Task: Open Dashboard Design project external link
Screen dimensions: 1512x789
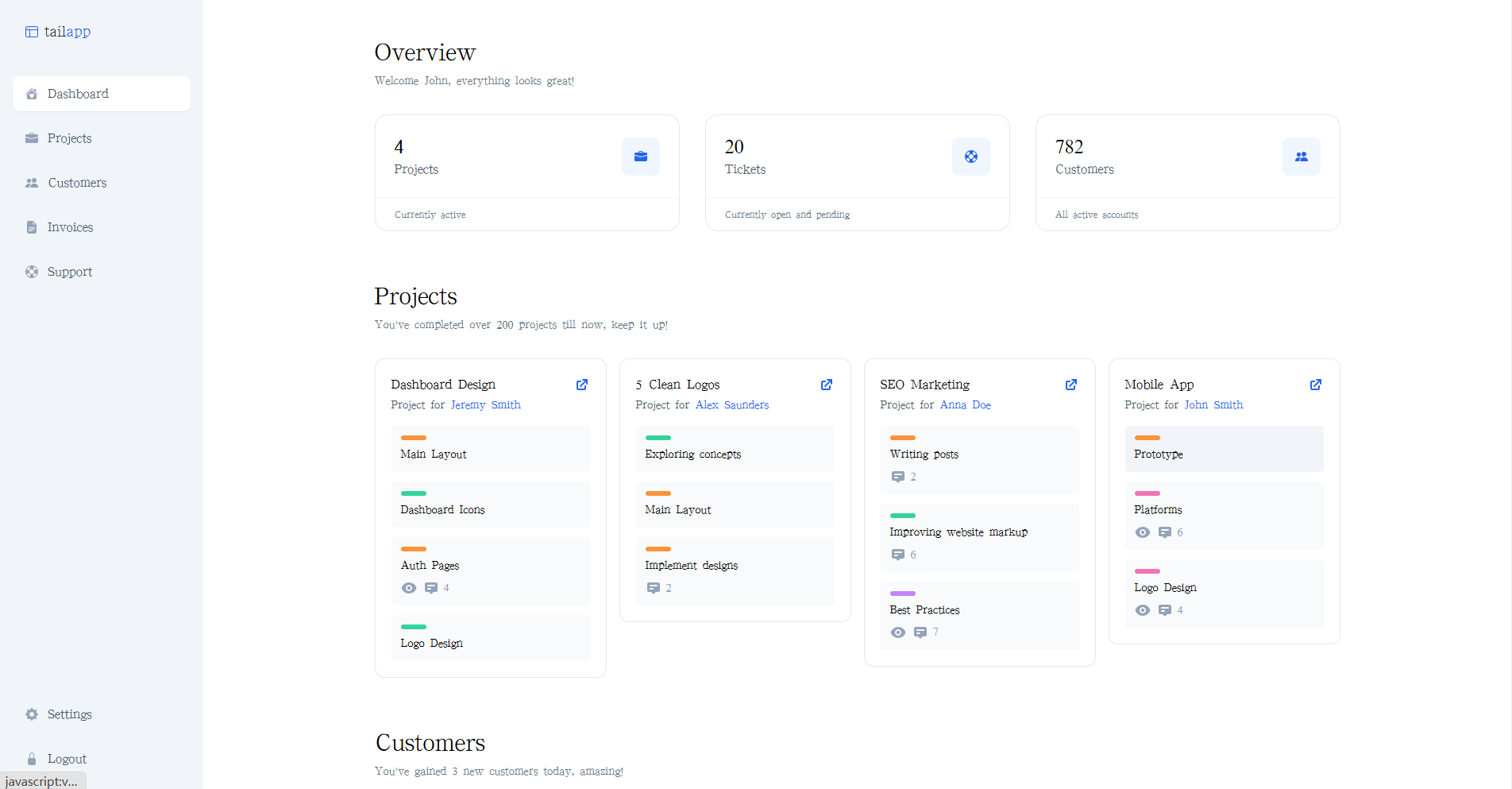Action: tap(582, 385)
